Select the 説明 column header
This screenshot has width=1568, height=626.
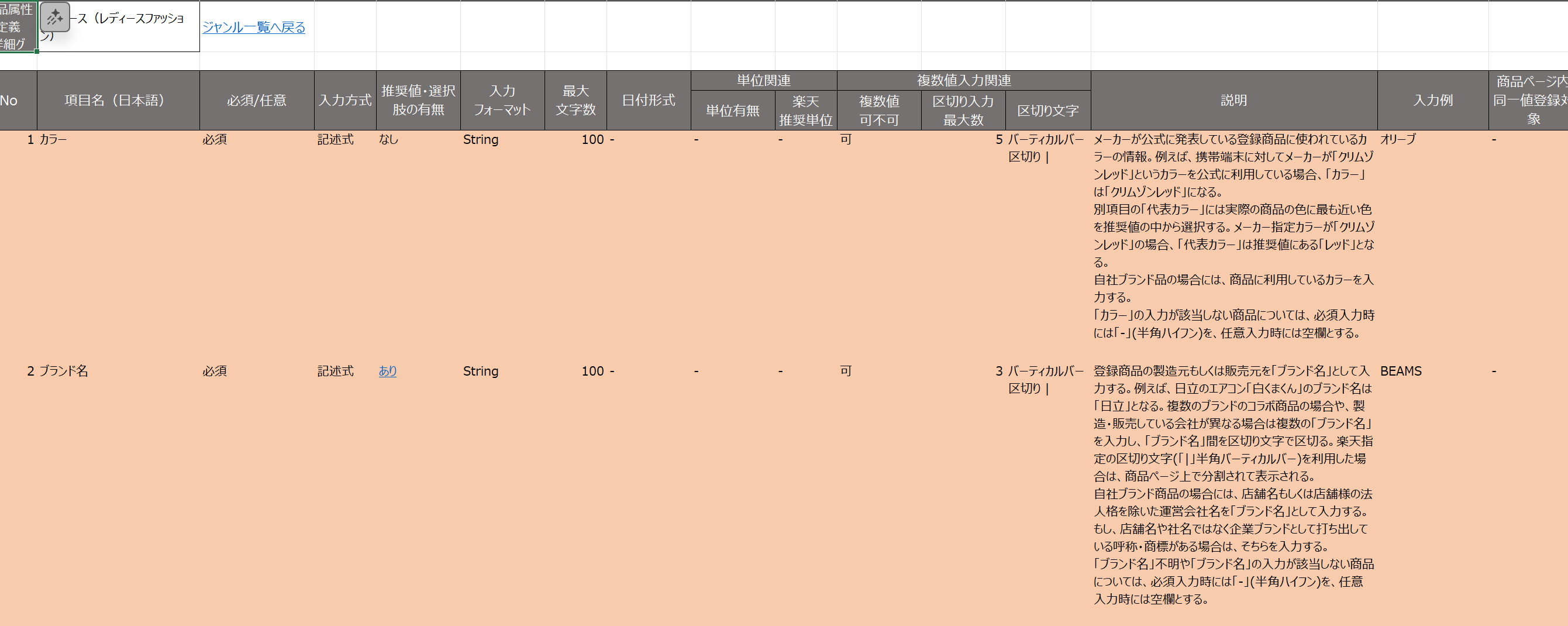pos(1234,101)
